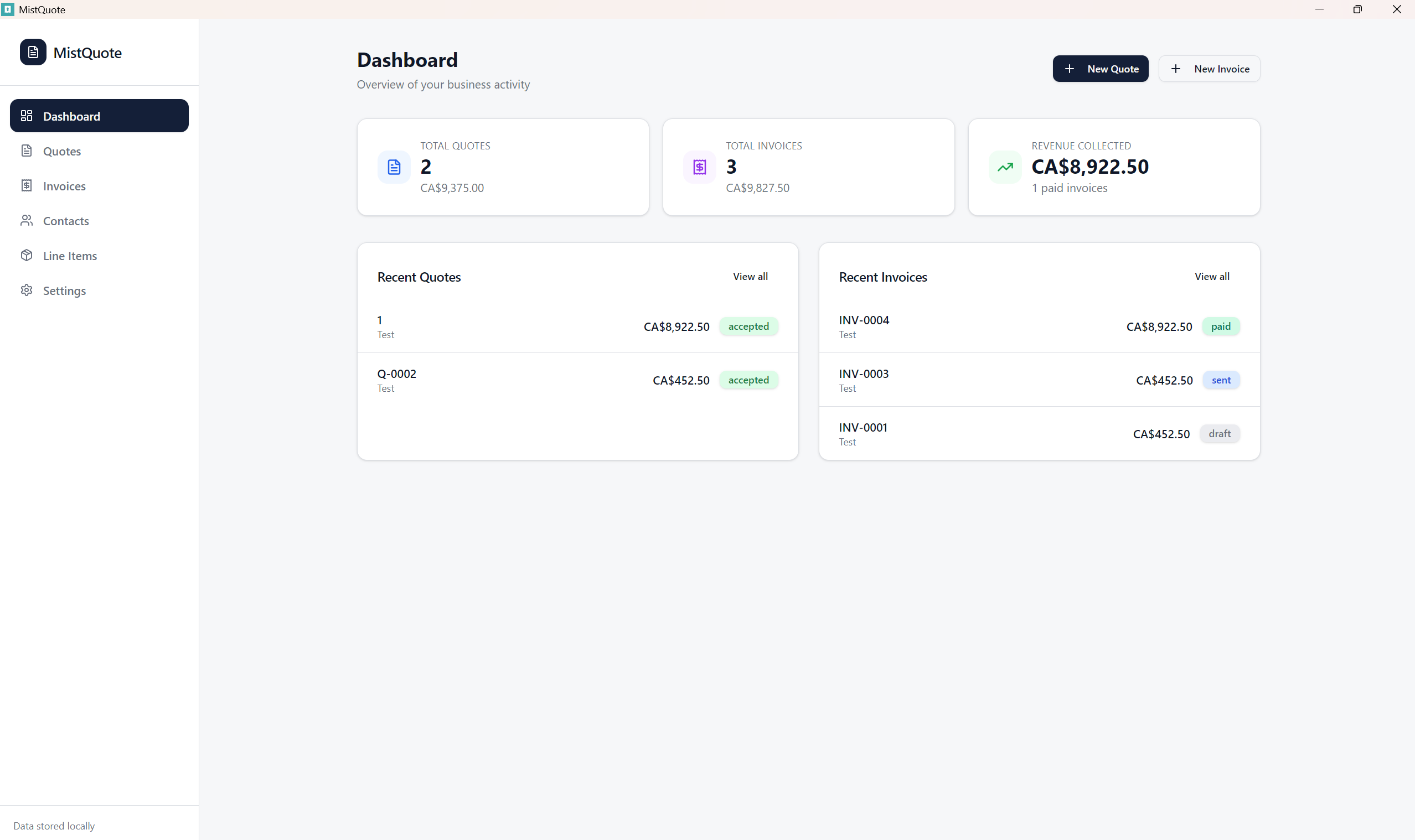1415x840 pixels.
Task: View all recent quotes
Action: (750, 276)
